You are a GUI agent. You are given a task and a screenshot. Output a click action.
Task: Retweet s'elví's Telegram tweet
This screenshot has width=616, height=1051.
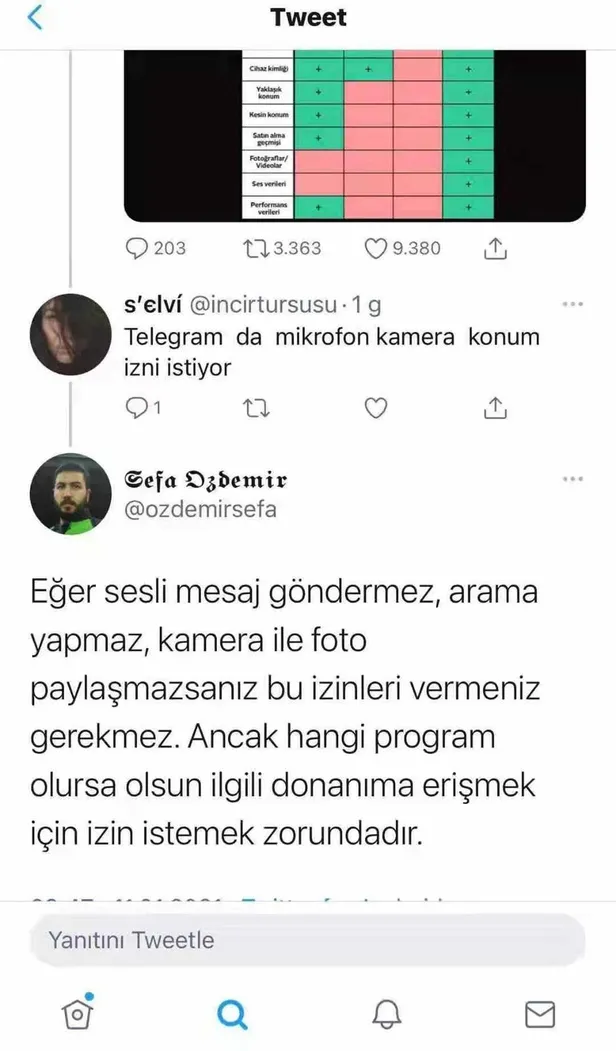(x=258, y=407)
